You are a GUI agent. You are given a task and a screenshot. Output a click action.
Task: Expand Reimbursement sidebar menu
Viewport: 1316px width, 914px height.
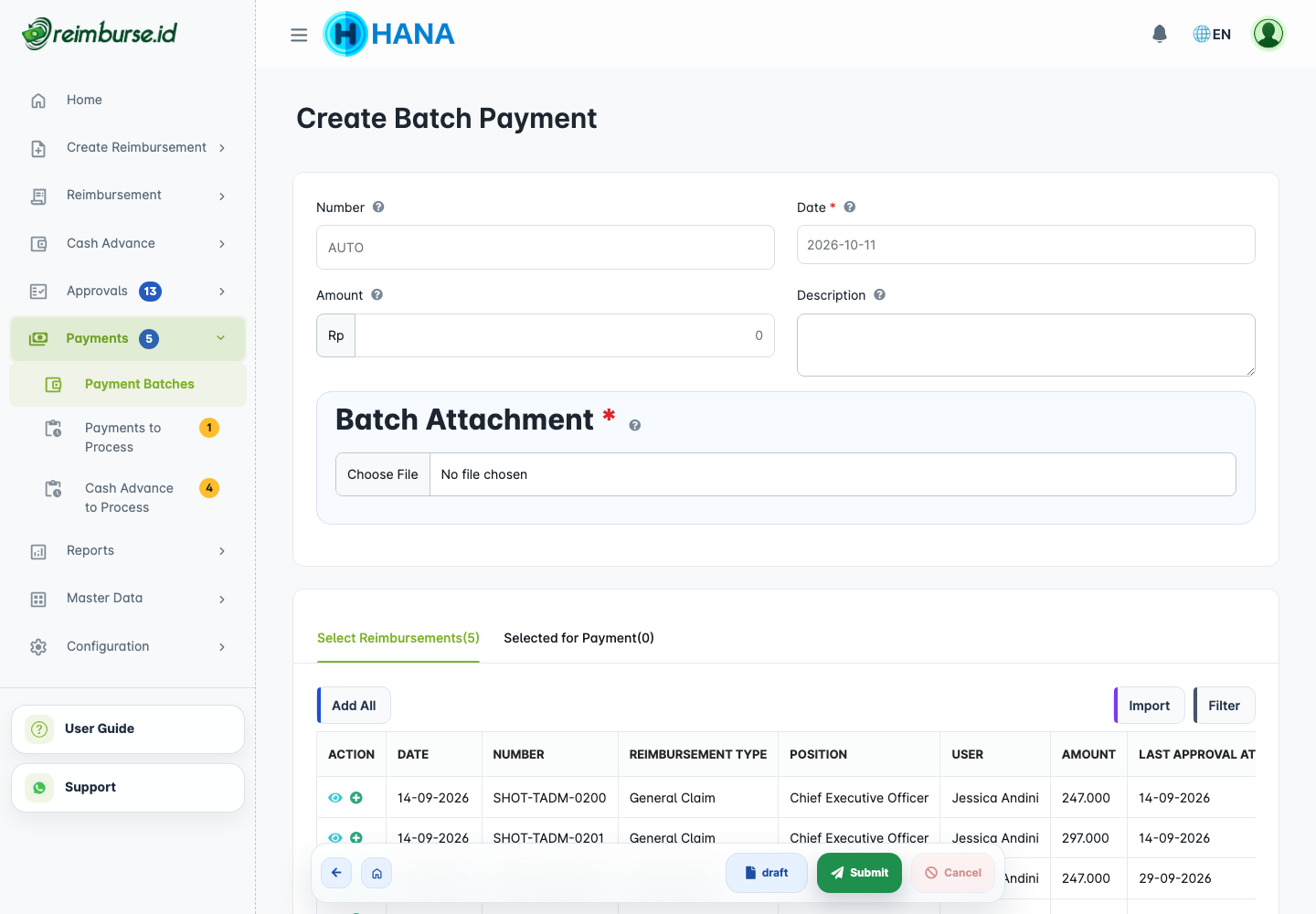pos(128,196)
